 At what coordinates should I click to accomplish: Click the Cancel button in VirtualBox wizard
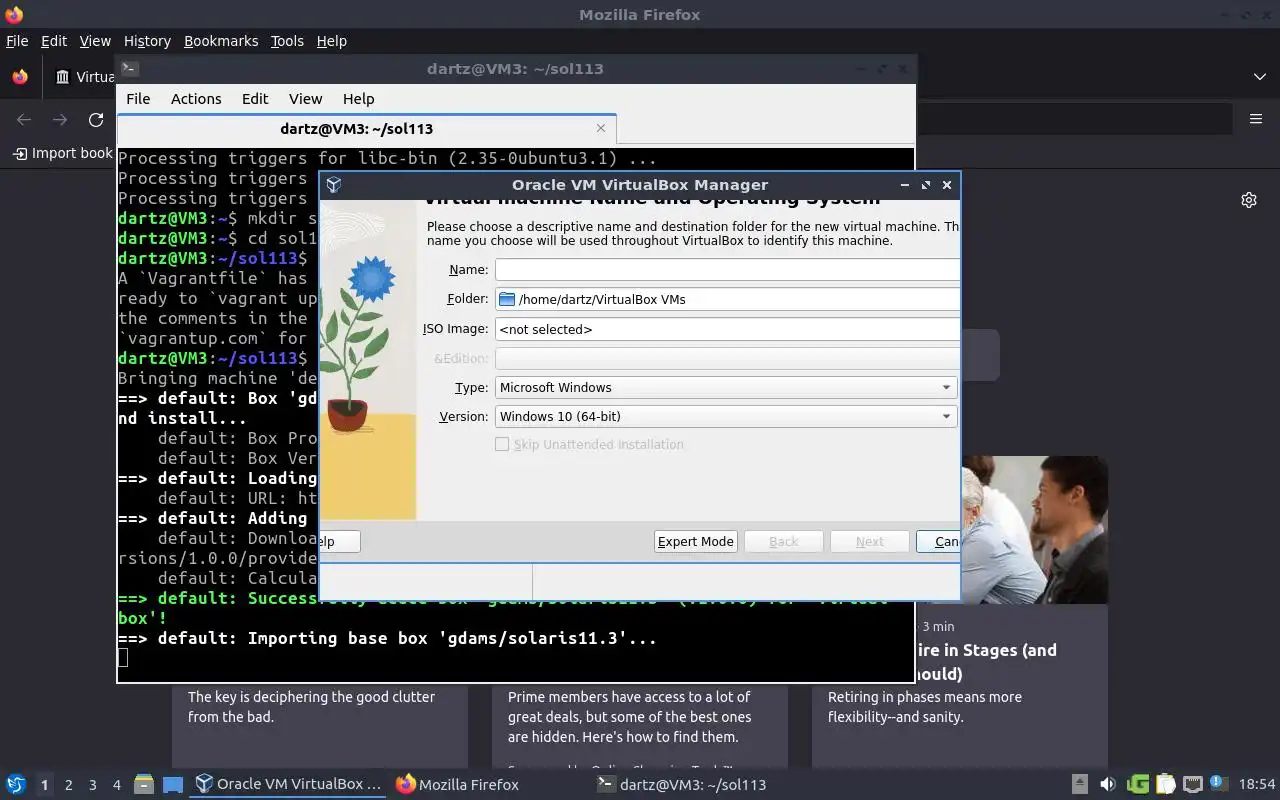point(938,541)
